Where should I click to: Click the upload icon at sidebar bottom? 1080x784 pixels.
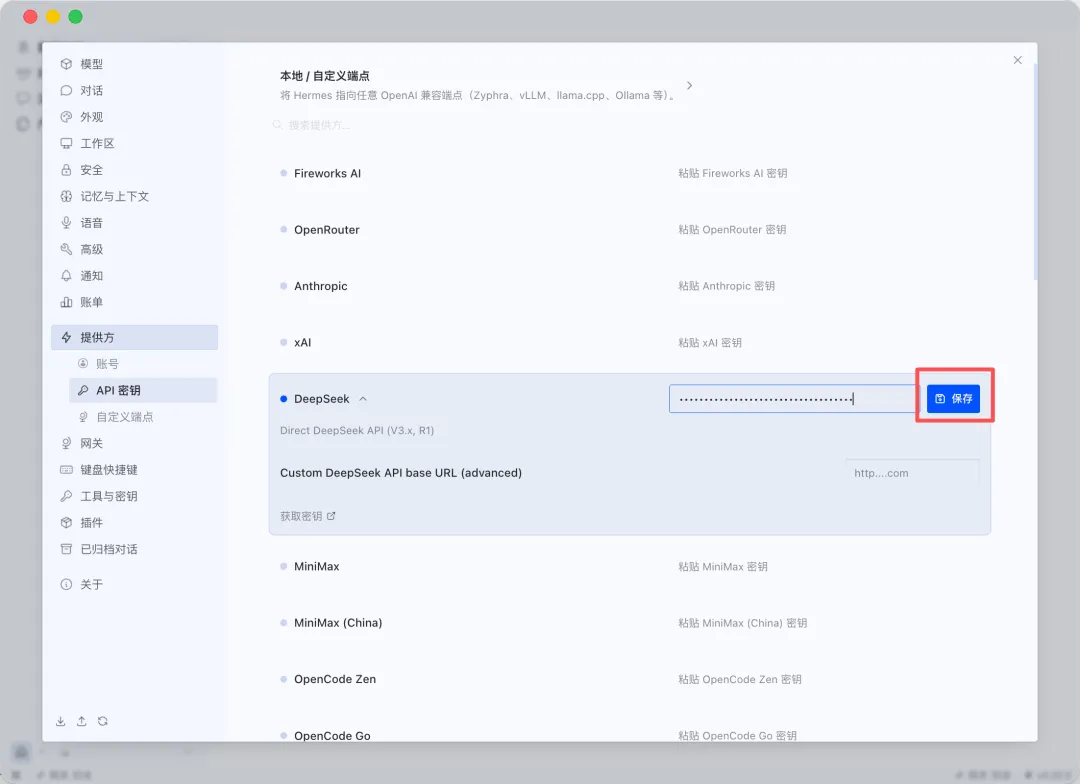pos(81,721)
